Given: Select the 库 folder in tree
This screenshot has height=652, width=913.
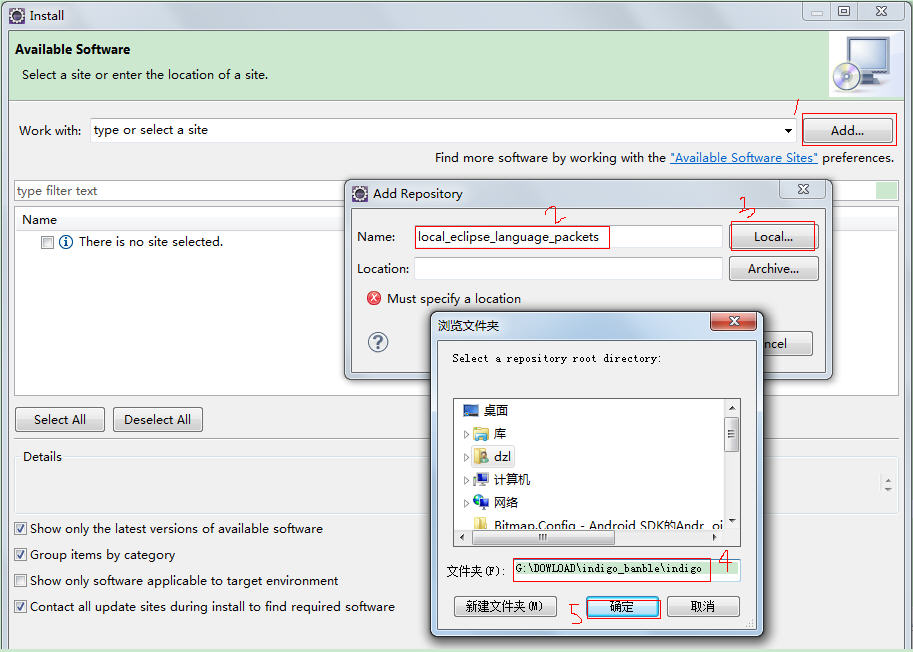Looking at the screenshot, I should click(x=500, y=434).
